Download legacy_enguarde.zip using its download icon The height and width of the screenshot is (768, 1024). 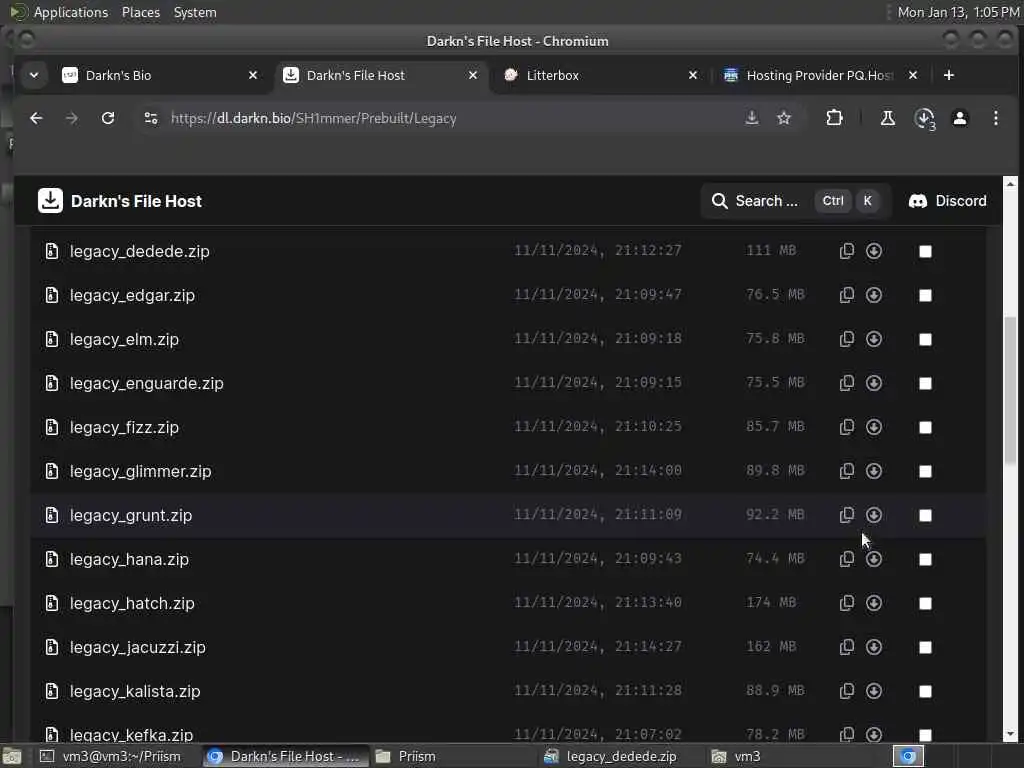tap(874, 383)
